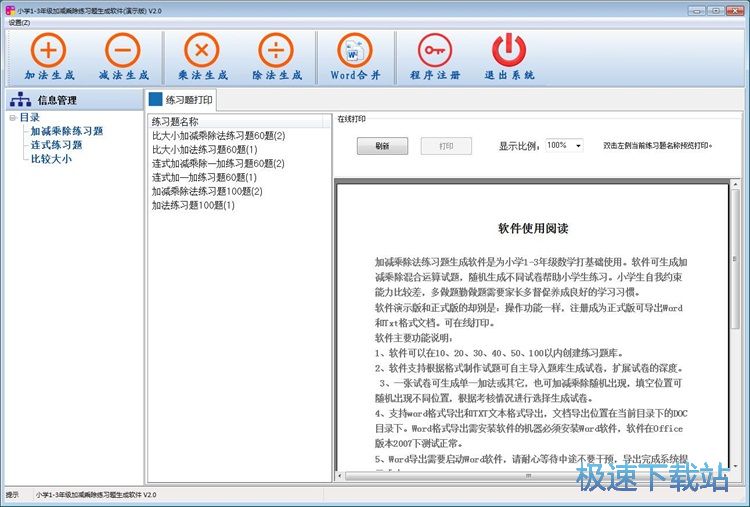Click the 信息管理 panel header text

(x=57, y=100)
